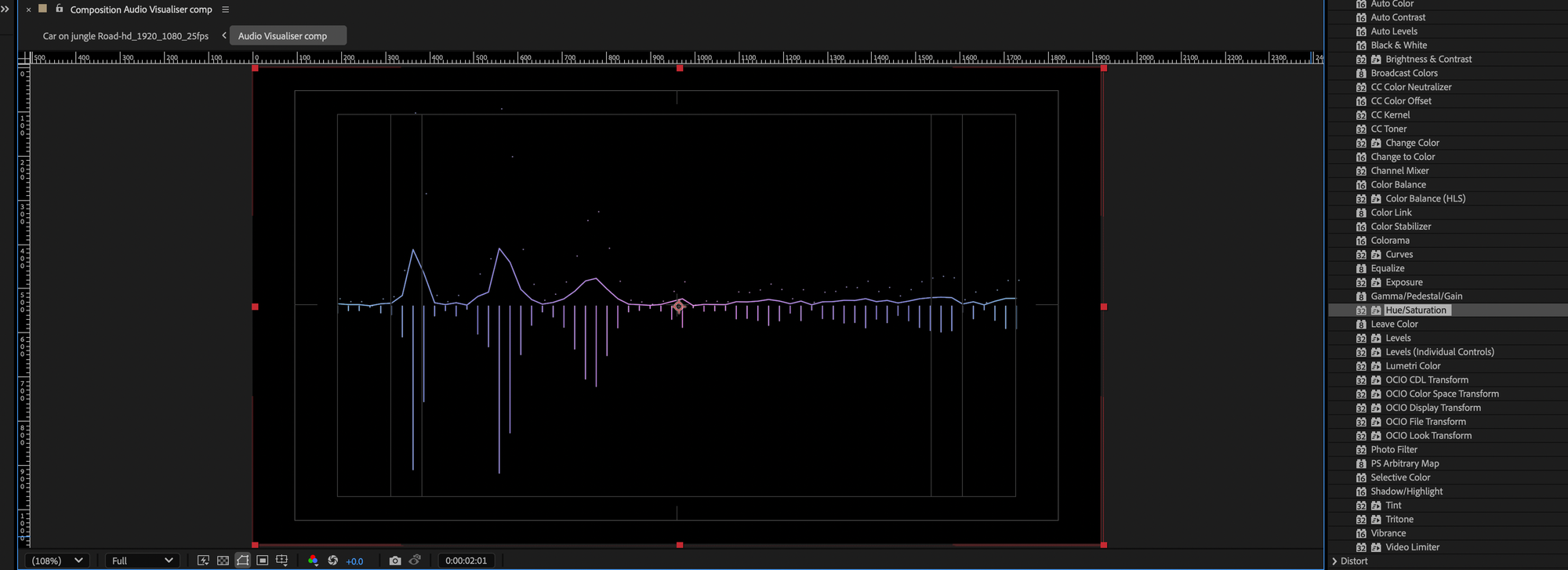Click the composition label color swatch

tap(43, 9)
